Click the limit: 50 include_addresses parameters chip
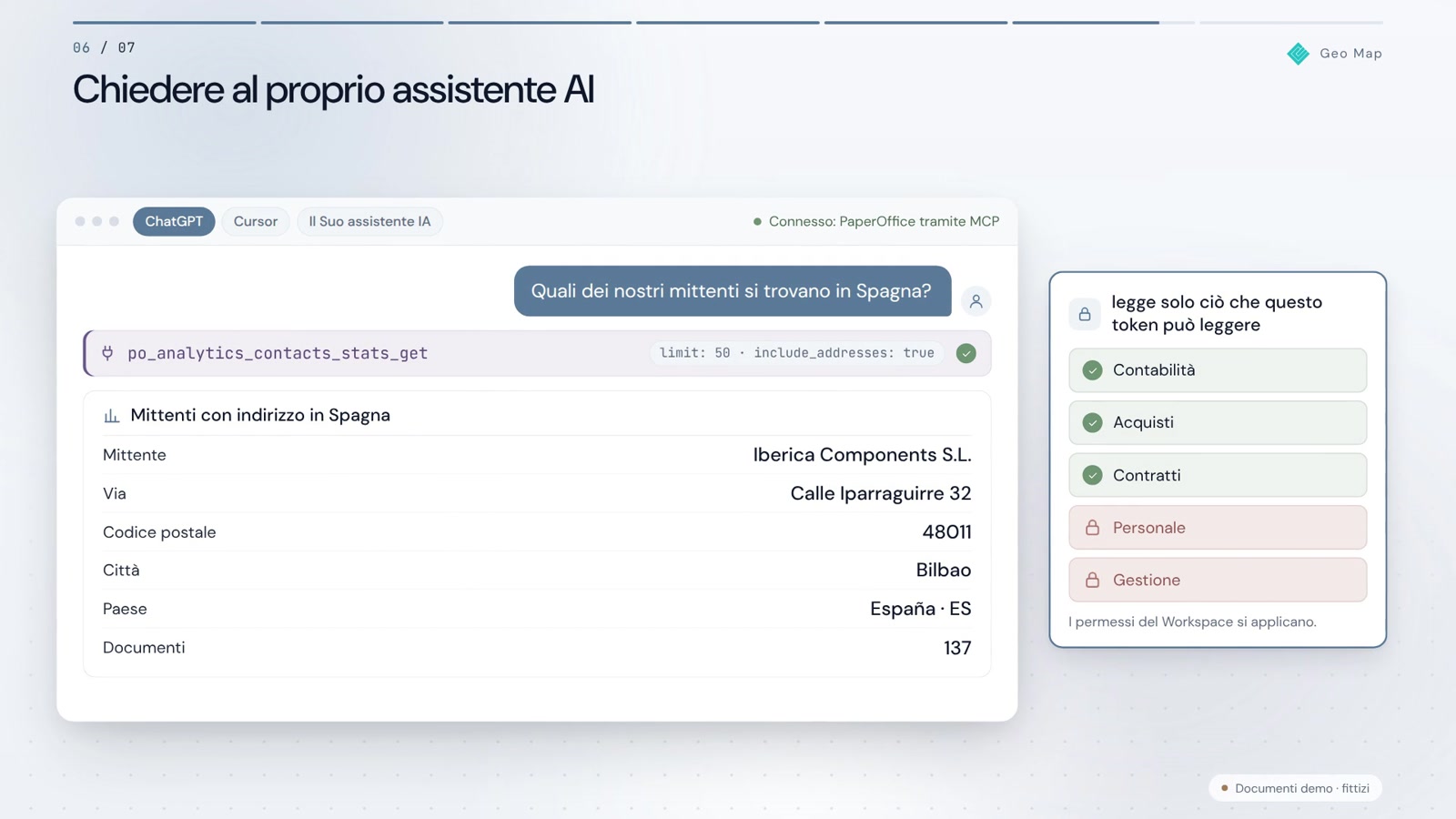This screenshot has width=1456, height=819. pyautogui.click(x=796, y=353)
